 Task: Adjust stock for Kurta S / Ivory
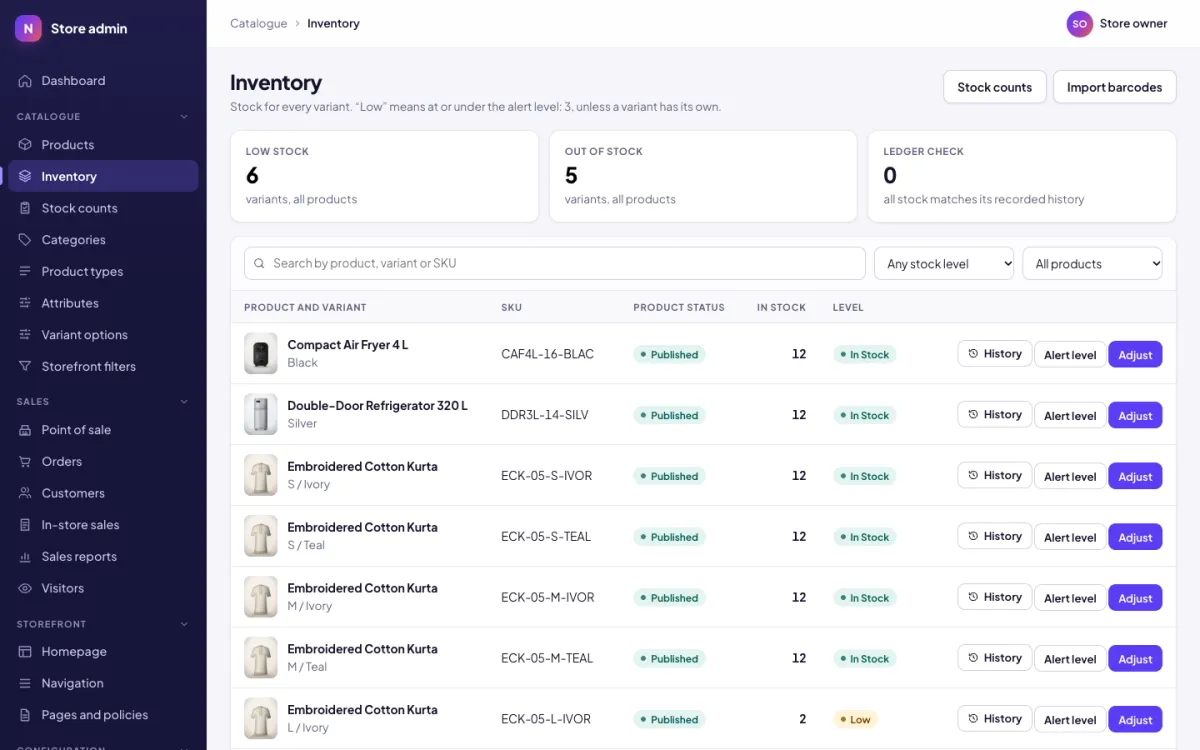(1135, 477)
